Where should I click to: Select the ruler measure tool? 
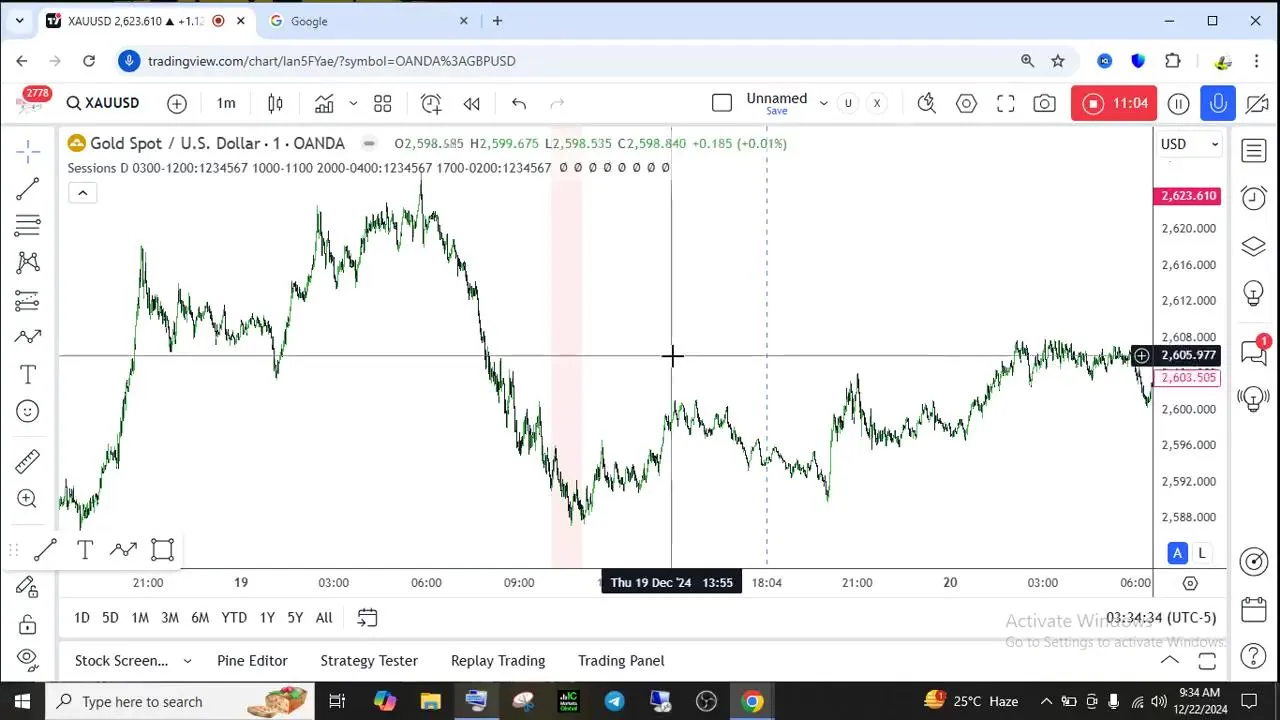coord(28,461)
